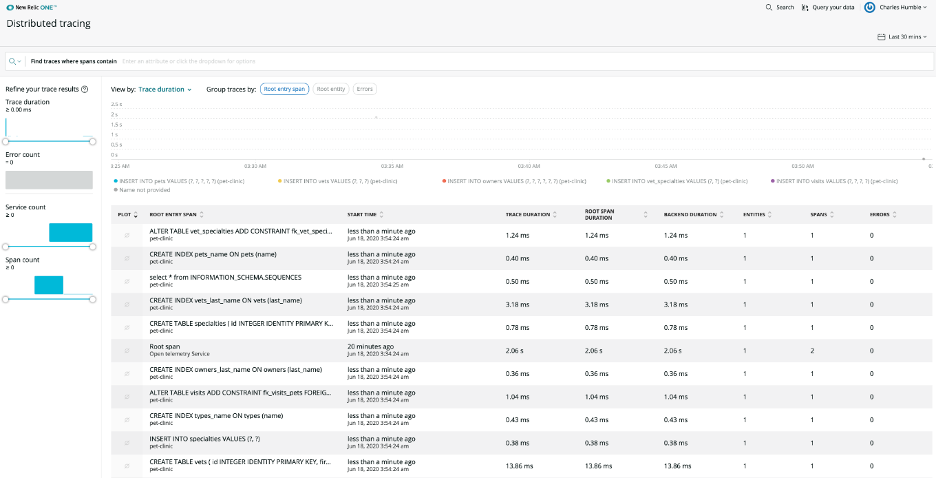Viewport: 936px width, 478px height.
Task: Open ALTER TABLE vet_specialties ADD CONSTRAINT trace
Action: [241, 232]
